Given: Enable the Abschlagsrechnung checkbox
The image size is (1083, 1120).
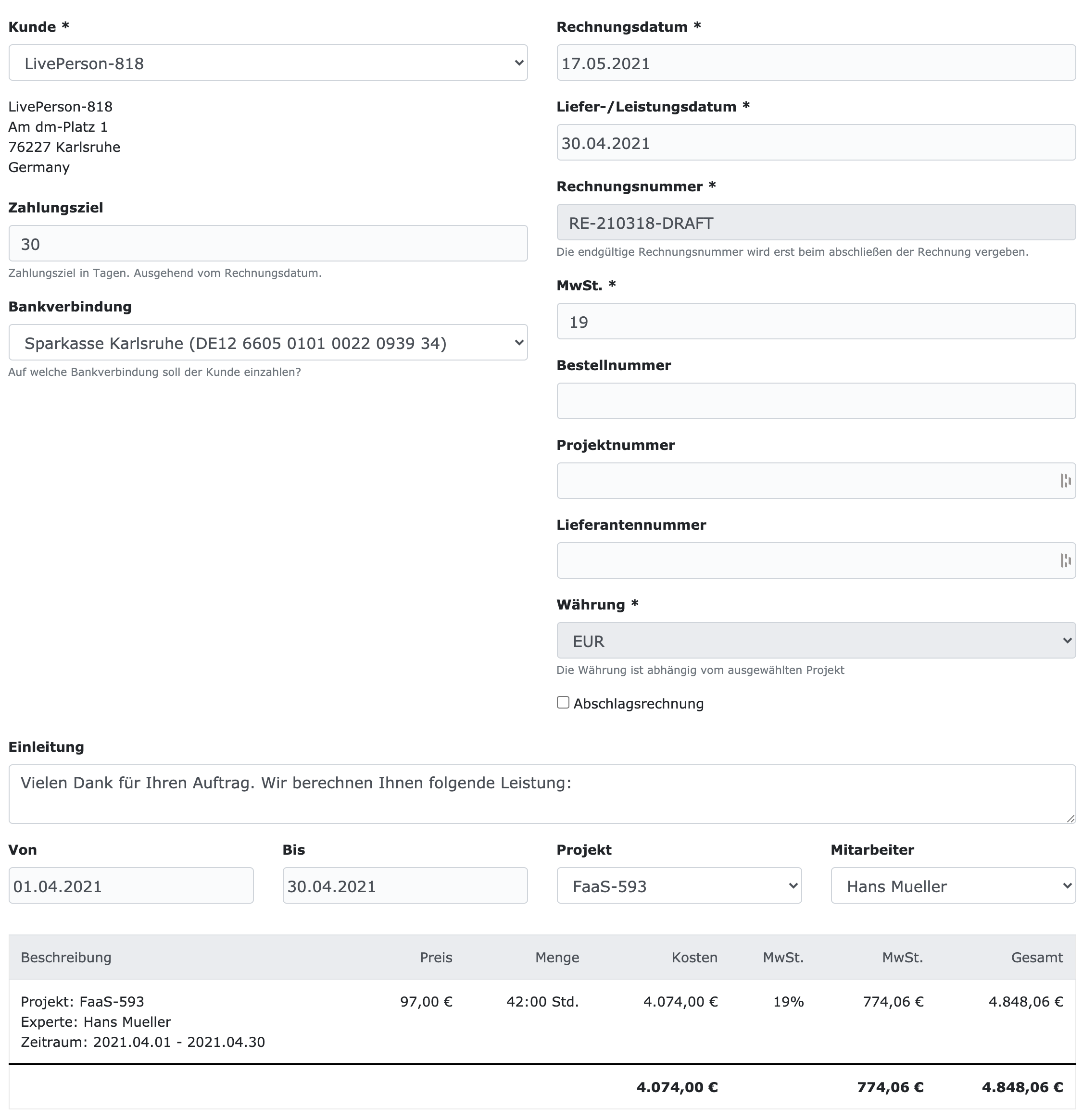Looking at the screenshot, I should (x=563, y=702).
